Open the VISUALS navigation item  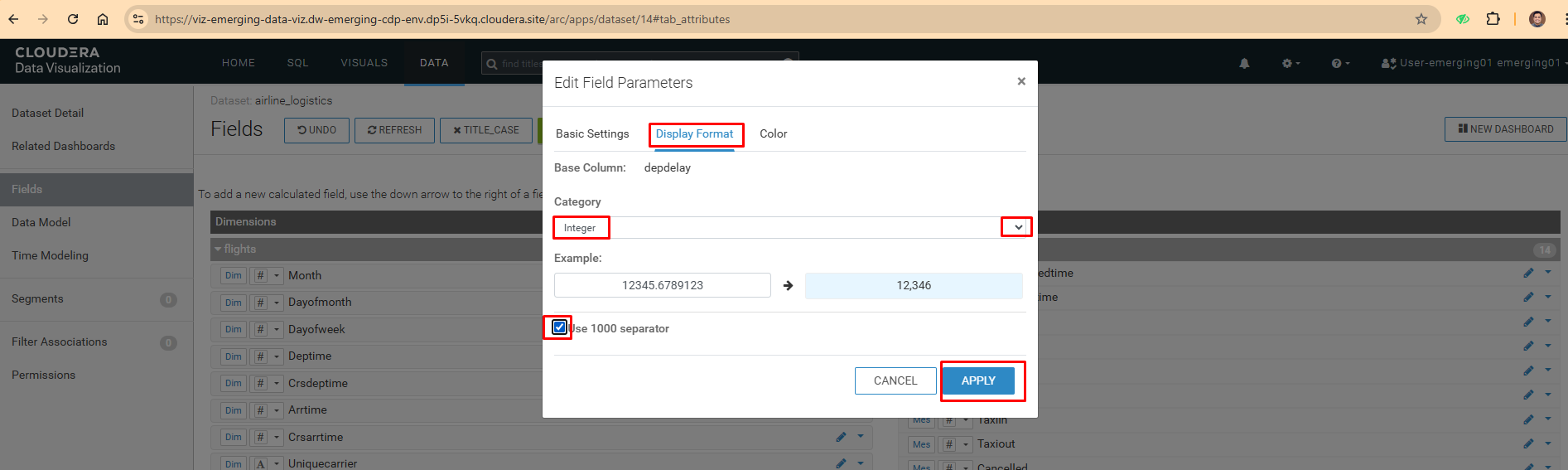coord(364,63)
